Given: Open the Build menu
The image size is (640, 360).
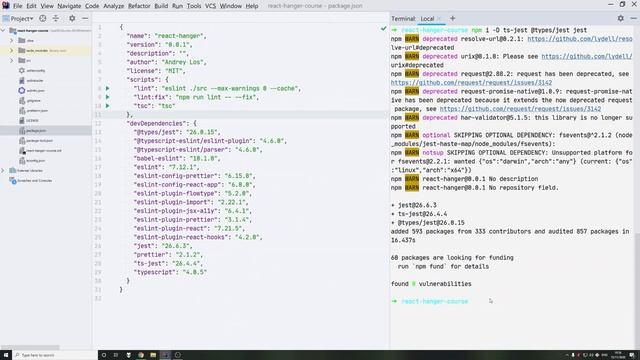Looking at the screenshot, I should point(161,6).
